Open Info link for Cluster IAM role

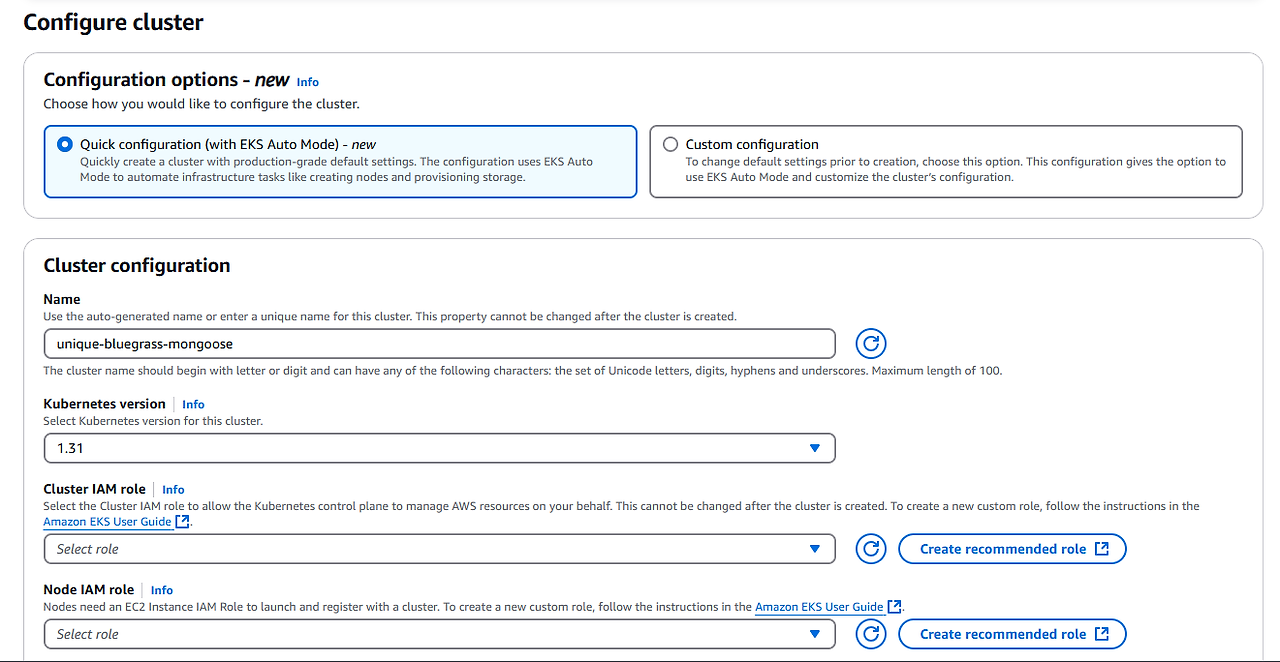(x=173, y=490)
